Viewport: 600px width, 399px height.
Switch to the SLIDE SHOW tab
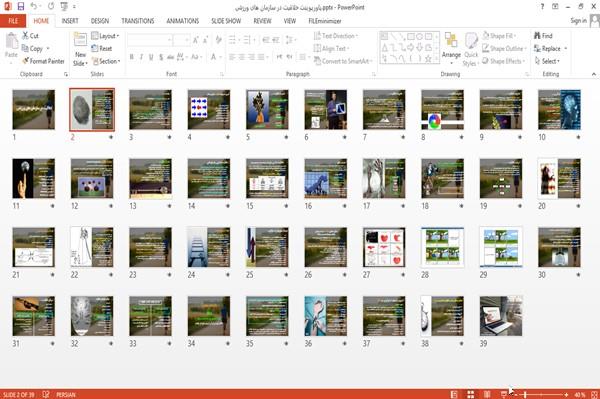226,21
